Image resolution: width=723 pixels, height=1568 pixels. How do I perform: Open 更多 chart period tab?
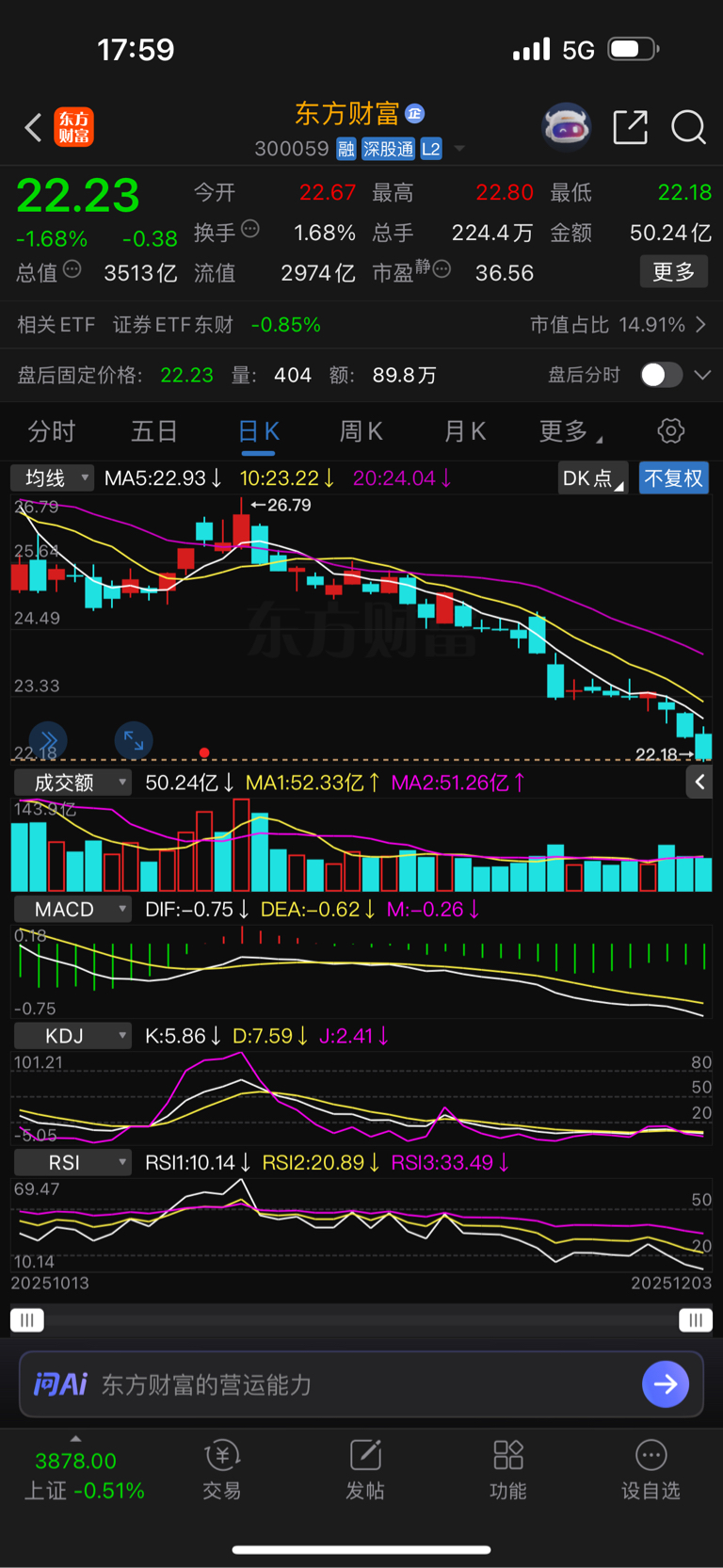pos(570,431)
